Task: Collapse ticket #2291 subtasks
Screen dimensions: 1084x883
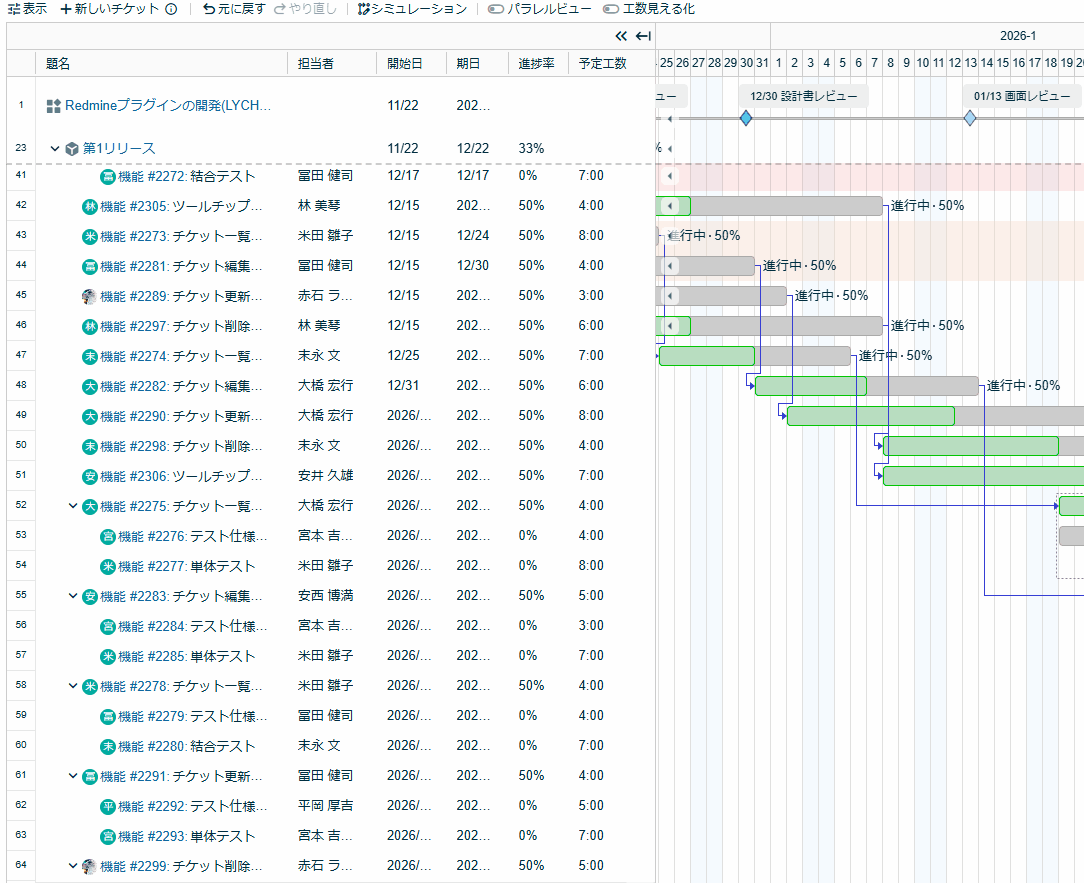Action: (73, 776)
